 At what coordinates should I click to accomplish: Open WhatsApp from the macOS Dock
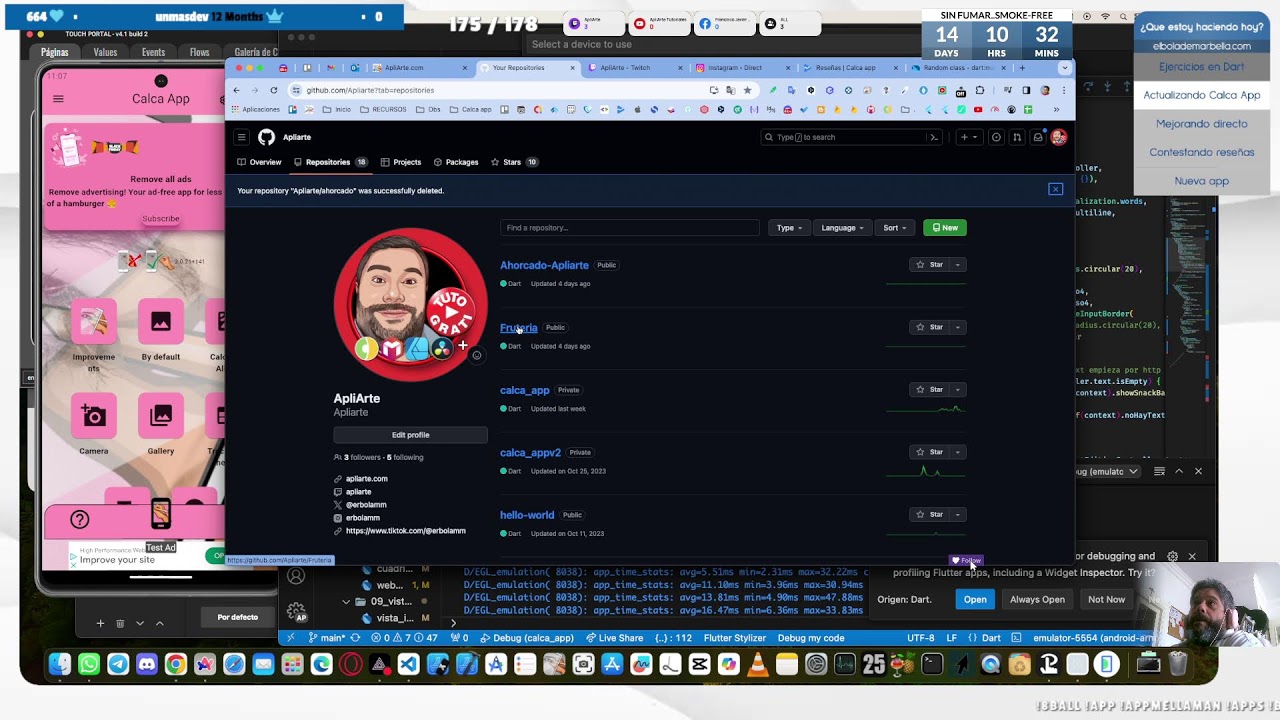[89, 664]
